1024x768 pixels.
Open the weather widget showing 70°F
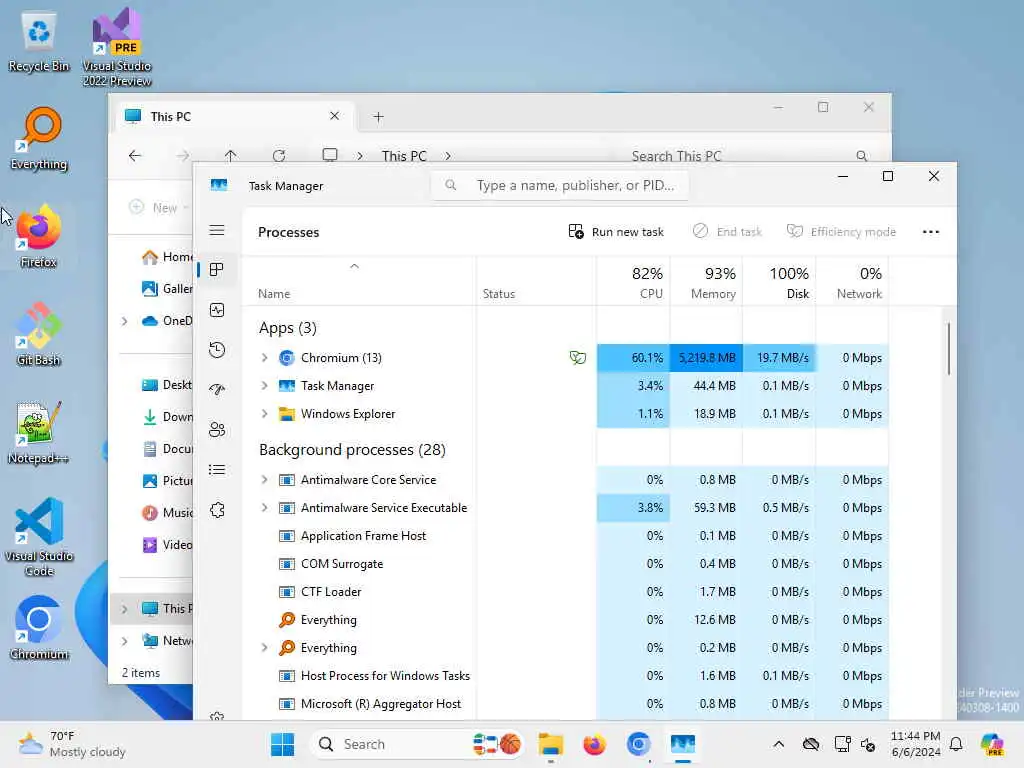(72, 744)
